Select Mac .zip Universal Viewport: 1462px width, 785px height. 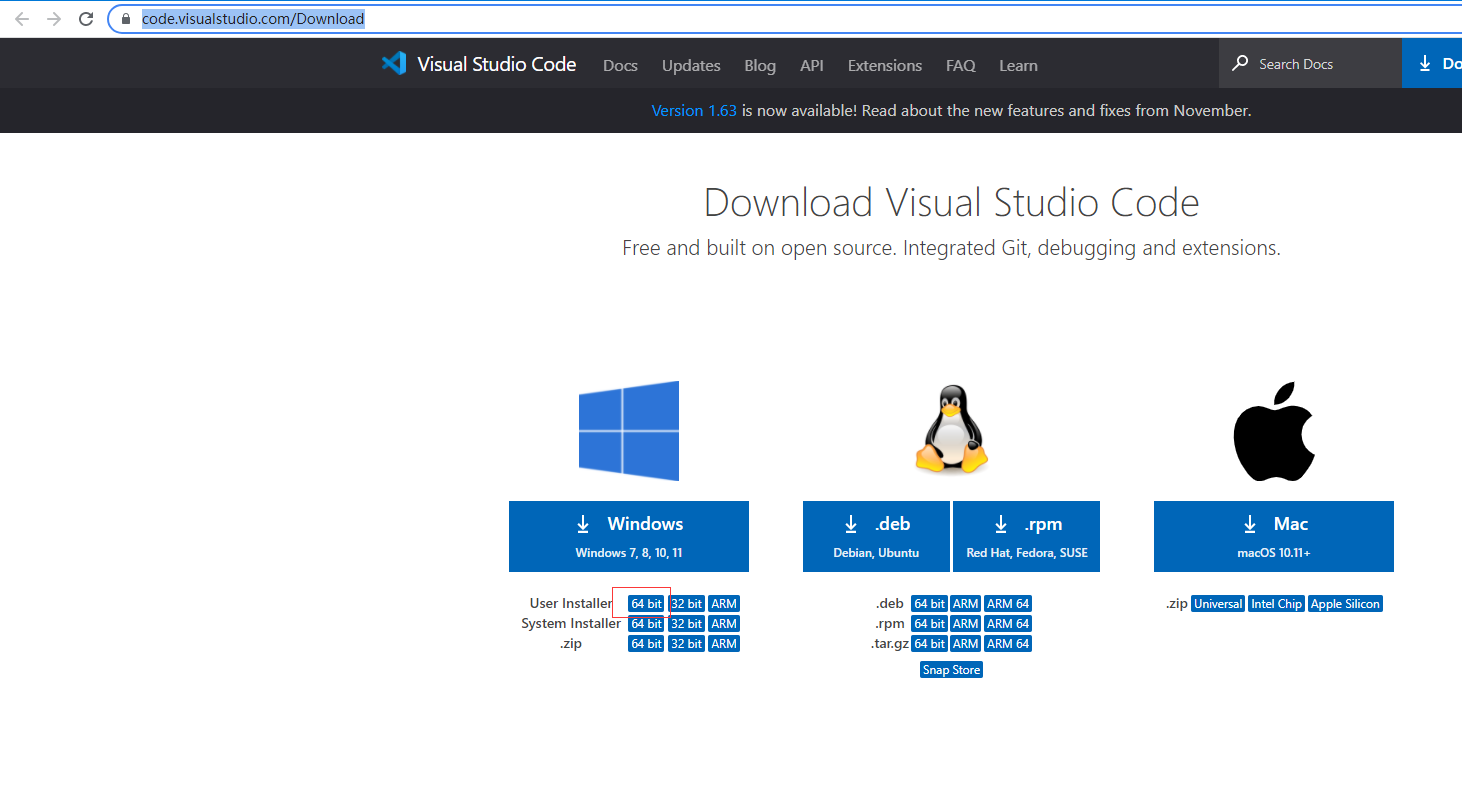tap(1218, 604)
